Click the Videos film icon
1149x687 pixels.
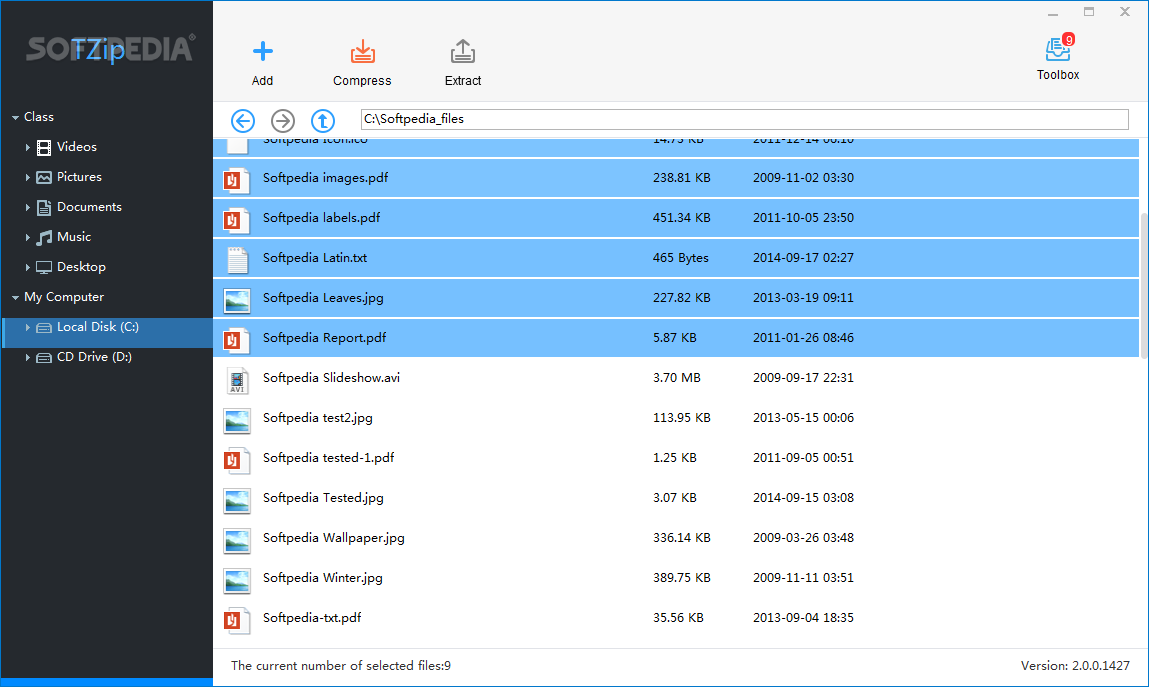44,147
